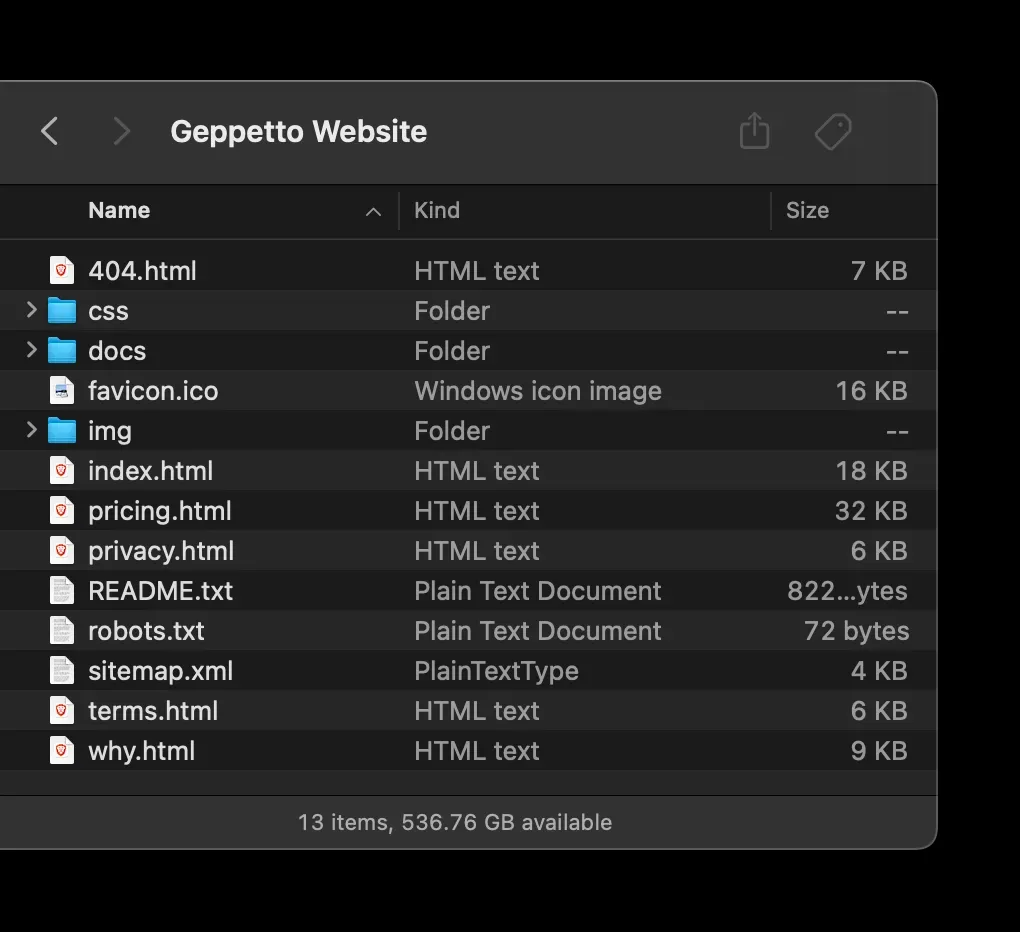The height and width of the screenshot is (932, 1020).
Task: Sort by the Name column header
Action: (x=119, y=211)
